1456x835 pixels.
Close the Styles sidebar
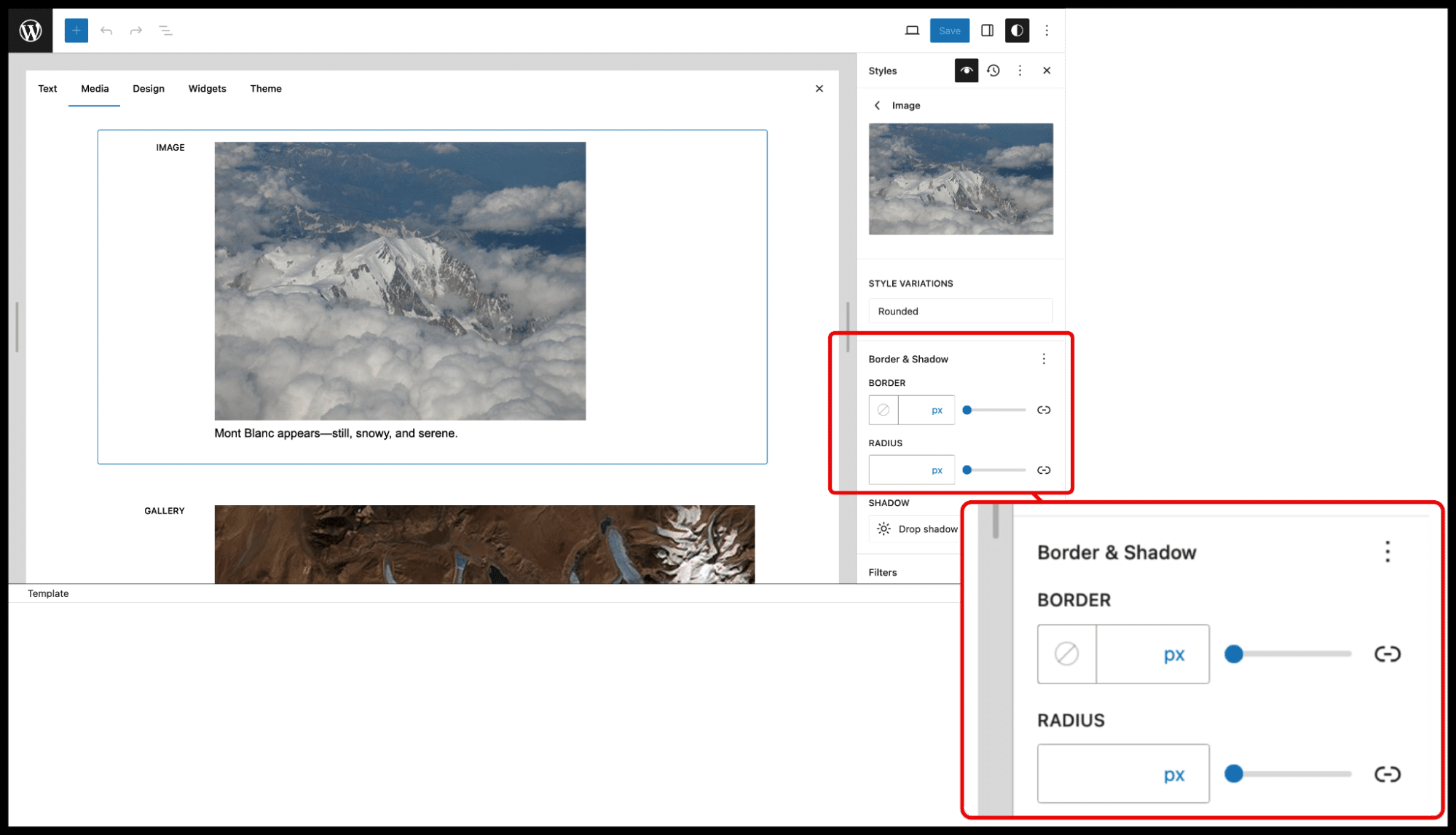point(1047,71)
